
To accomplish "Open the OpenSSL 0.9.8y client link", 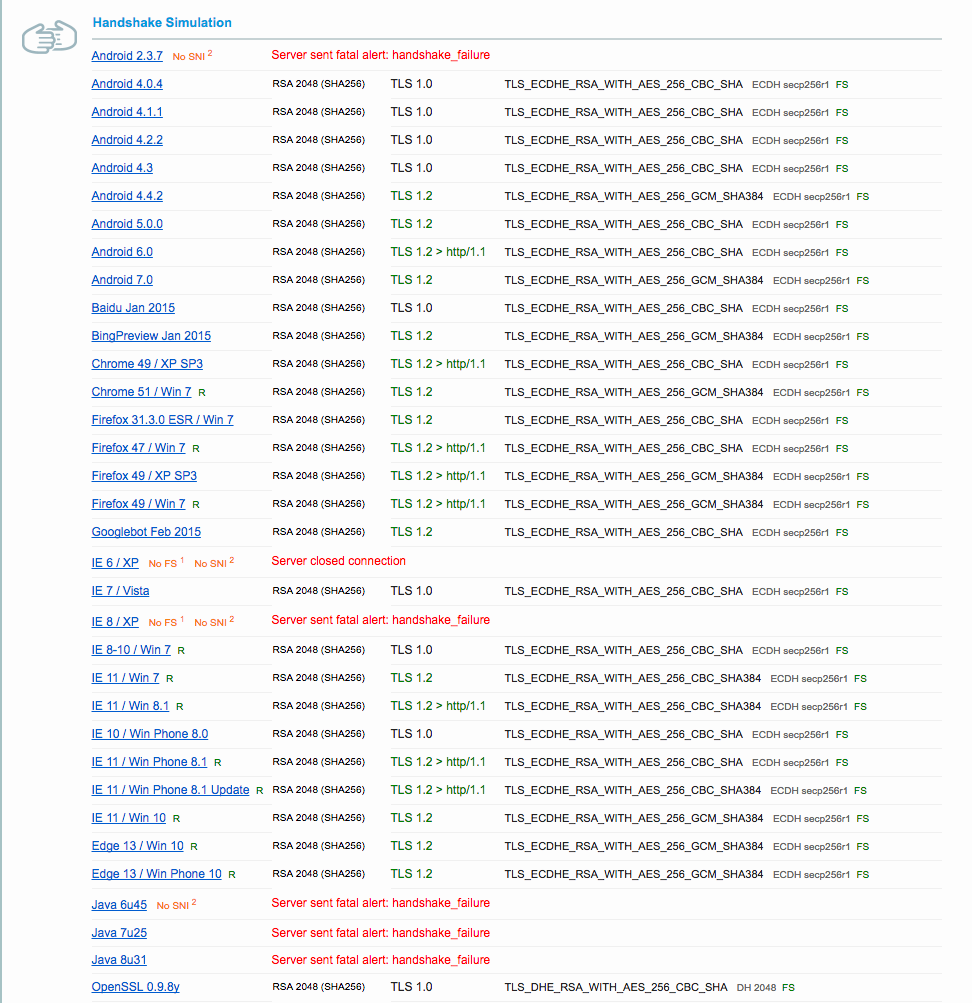I will point(136,987).
